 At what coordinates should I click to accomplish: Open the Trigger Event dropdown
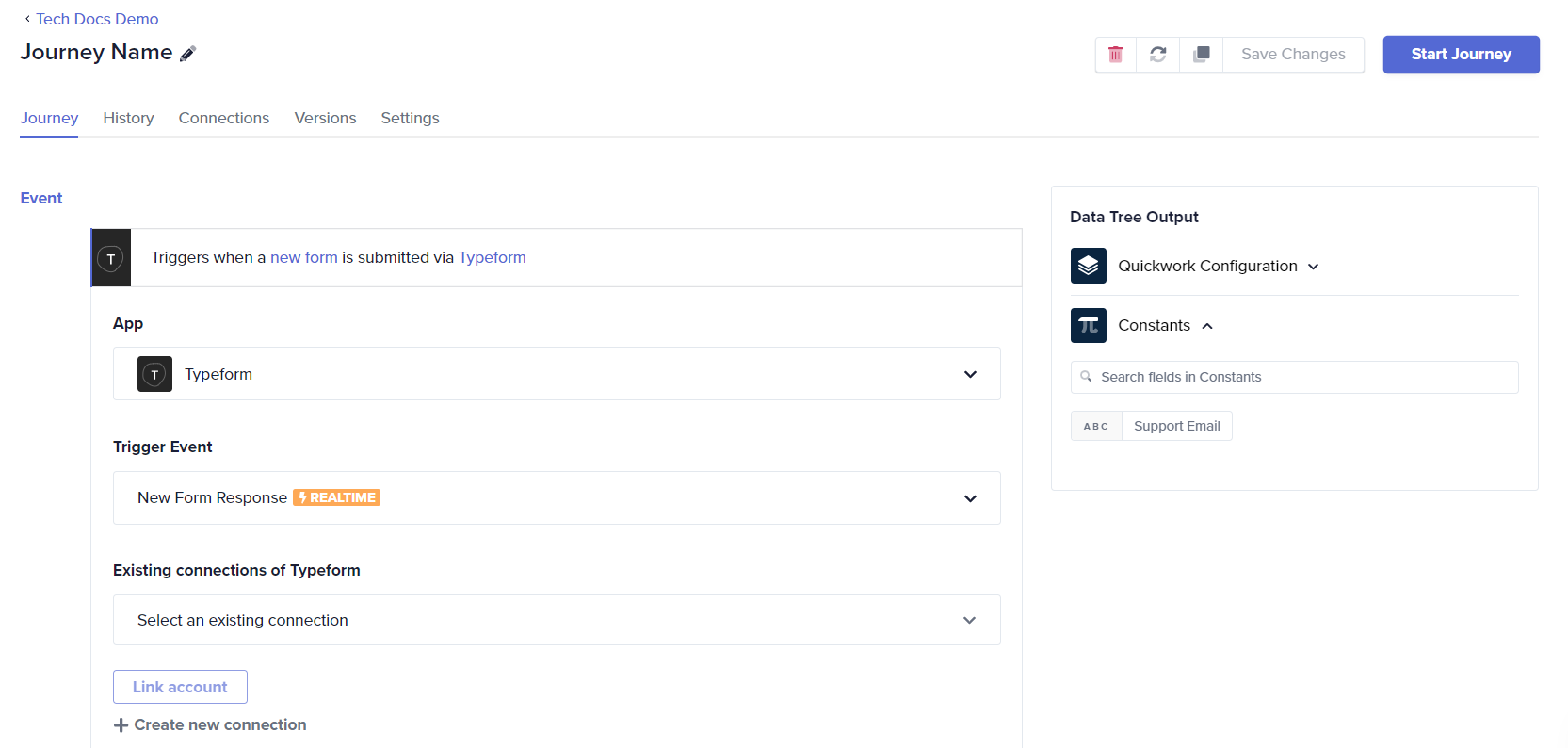click(557, 497)
